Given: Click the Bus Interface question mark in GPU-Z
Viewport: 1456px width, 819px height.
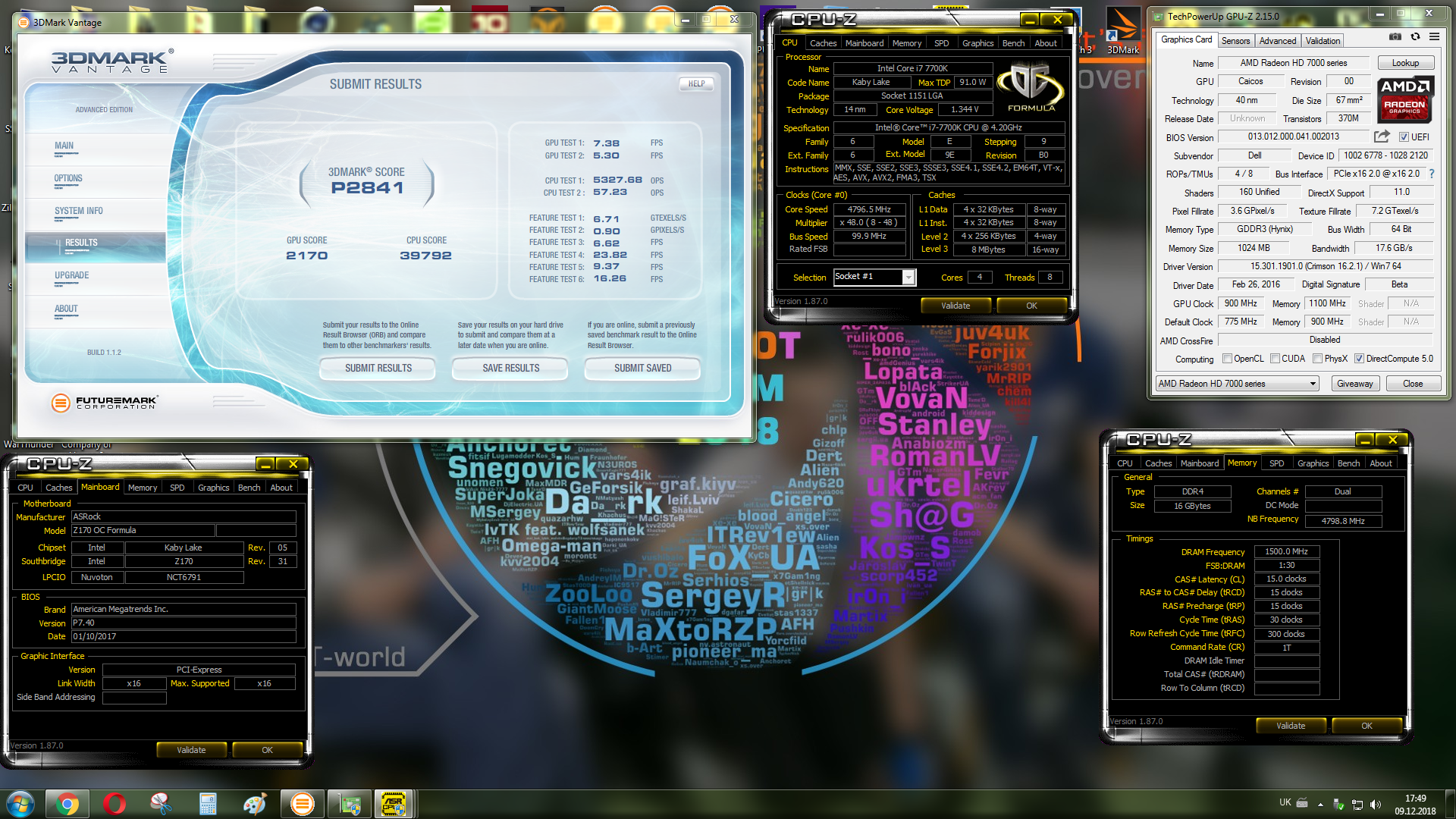Looking at the screenshot, I should click(x=1432, y=174).
